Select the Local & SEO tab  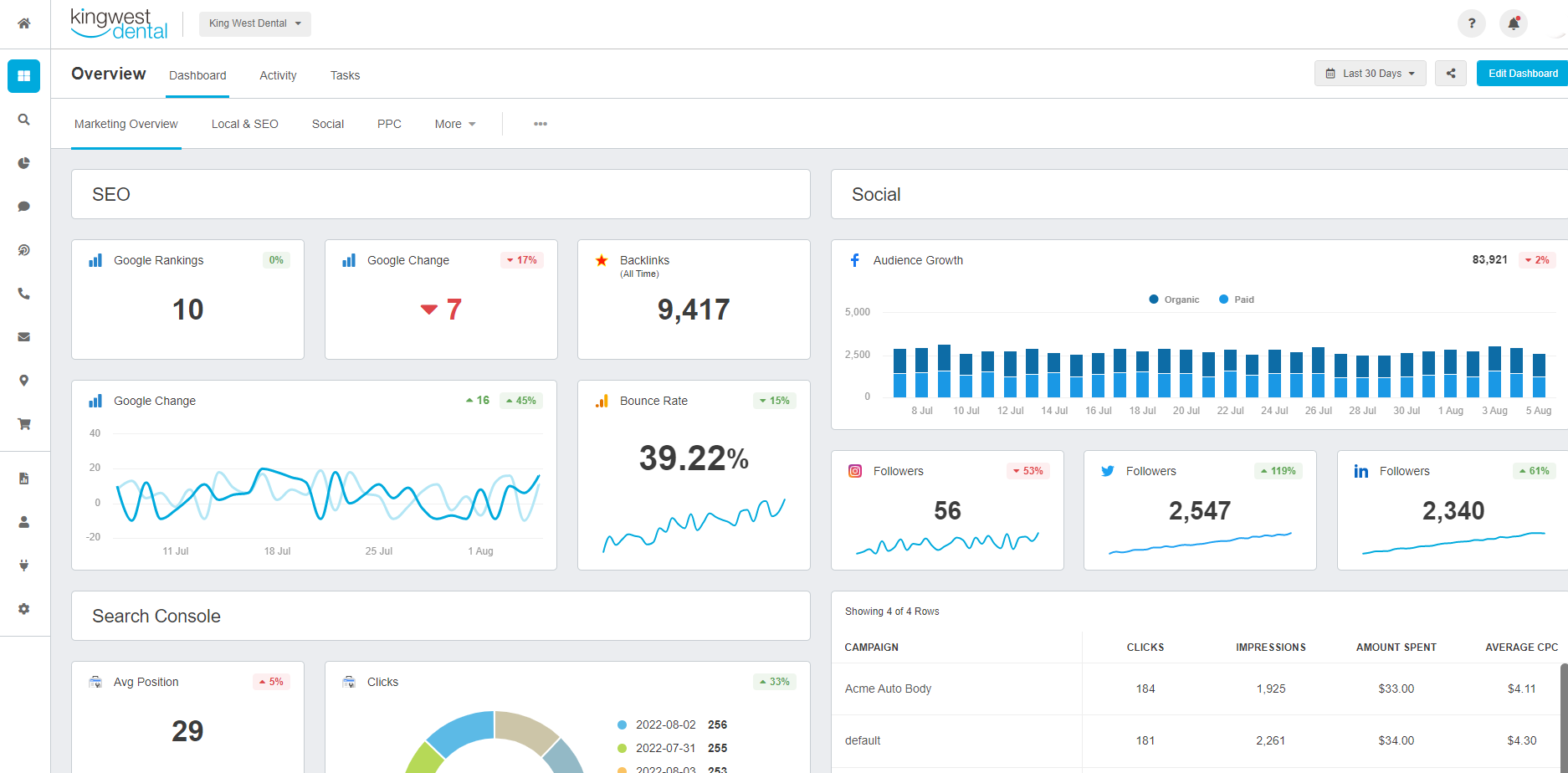244,124
